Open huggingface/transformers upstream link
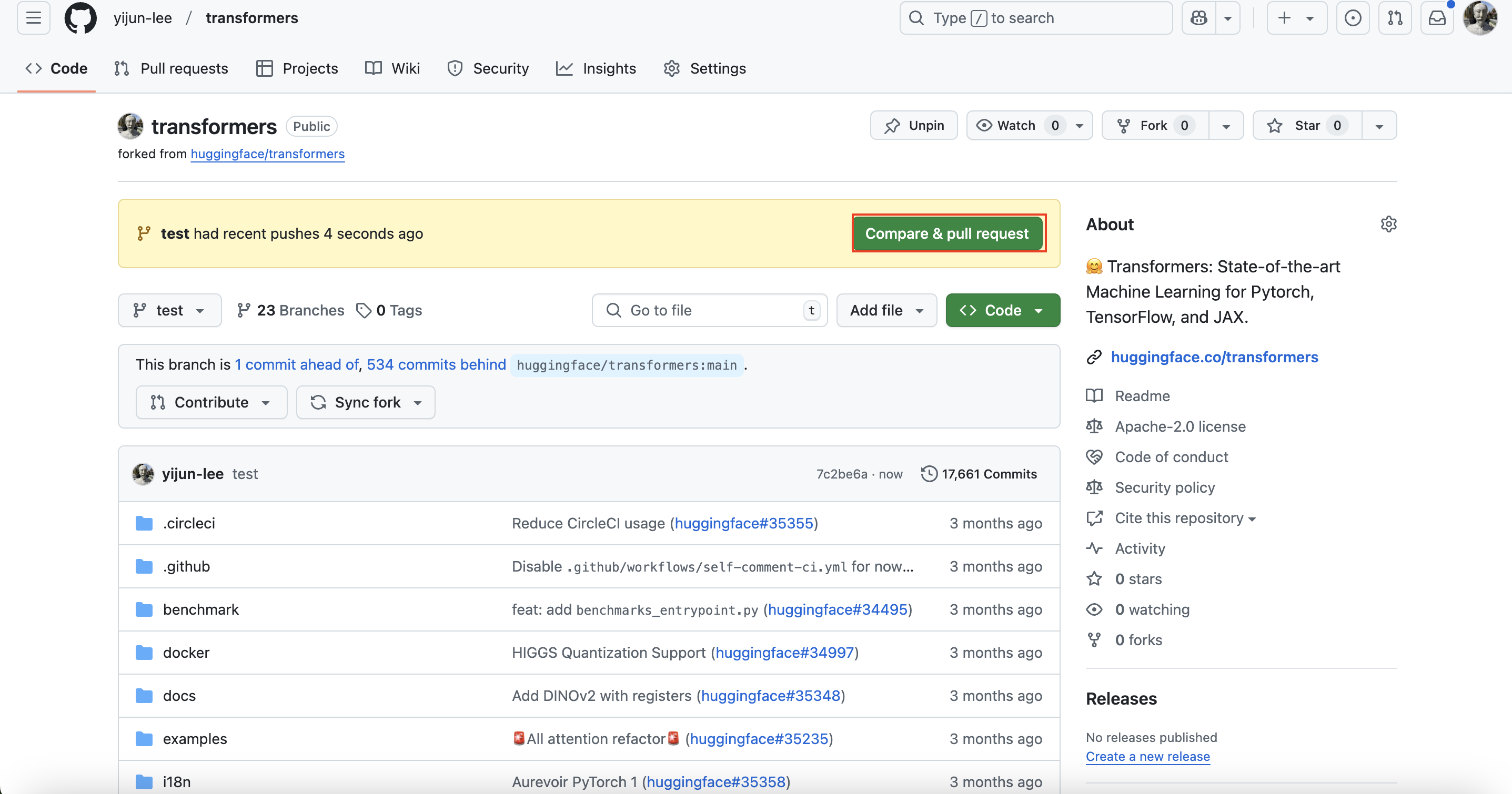The image size is (1512, 794). click(268, 154)
